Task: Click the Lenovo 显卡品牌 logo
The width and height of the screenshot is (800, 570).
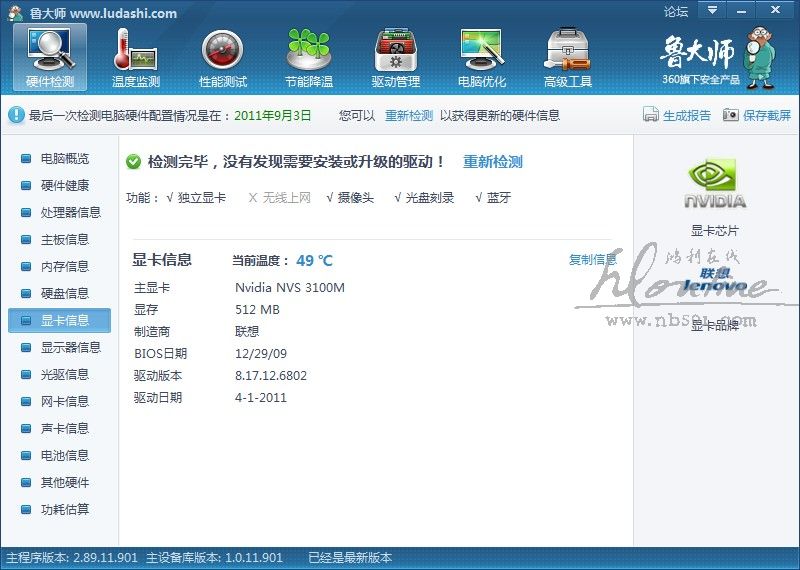Action: pyautogui.click(x=714, y=280)
